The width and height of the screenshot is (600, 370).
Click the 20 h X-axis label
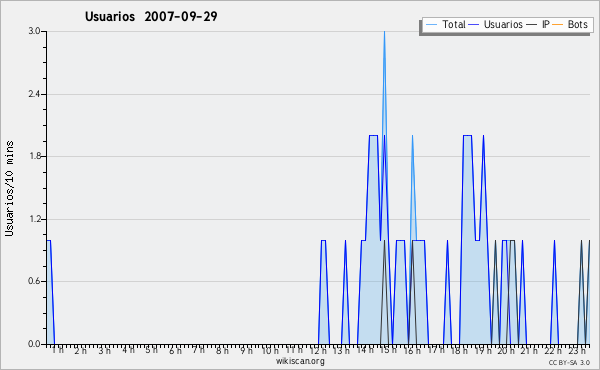506,350
